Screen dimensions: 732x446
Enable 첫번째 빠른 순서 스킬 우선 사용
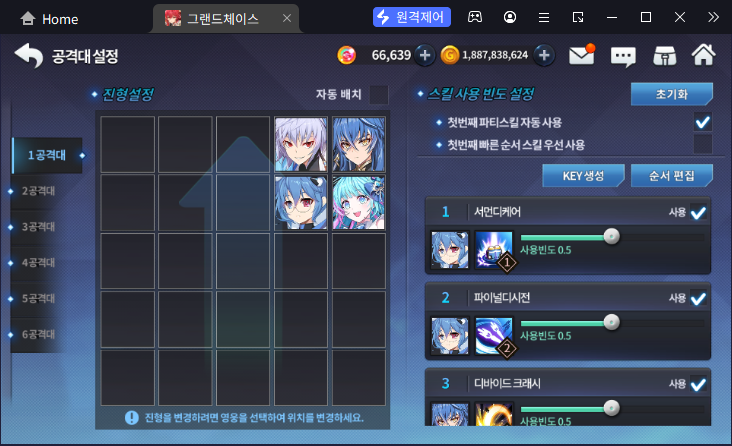click(x=703, y=144)
